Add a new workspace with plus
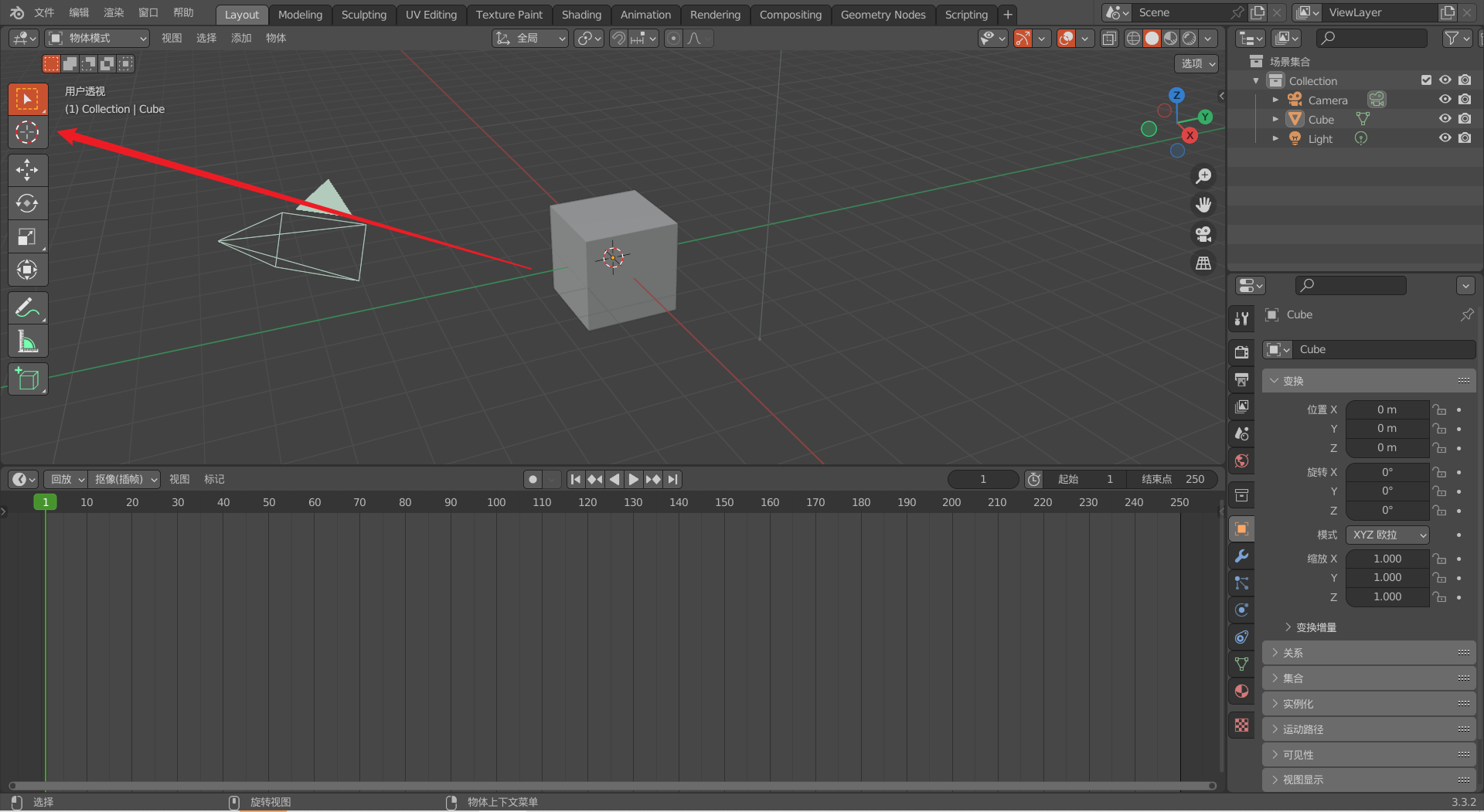 1007,15
